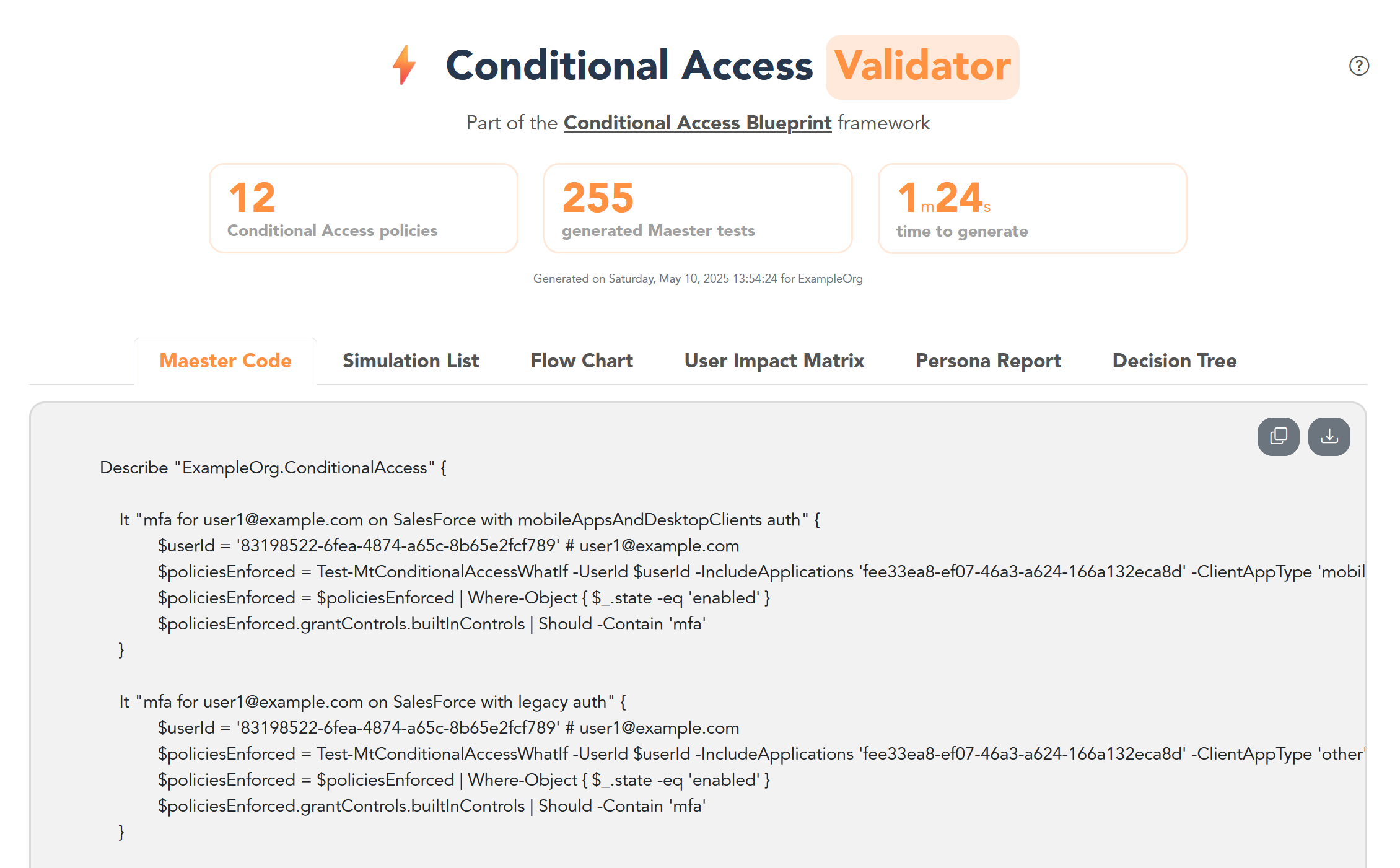Image resolution: width=1400 pixels, height=868 pixels.
Task: Open the Conditional Access Blueprint link
Action: pyautogui.click(x=697, y=123)
